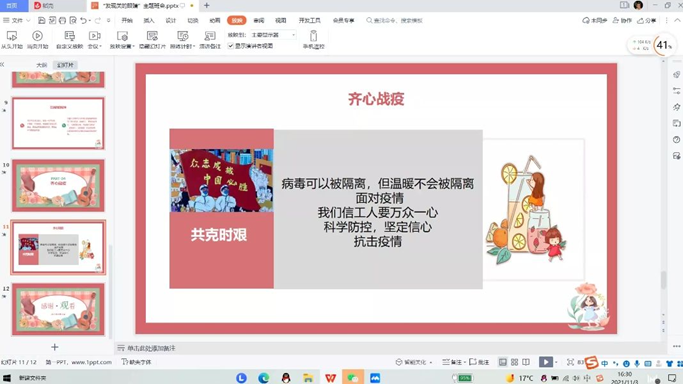Image resolution: width=683 pixels, height=384 pixels.
Task: Toggle Chinese input mode indicator
Action: pyautogui.click(x=605, y=363)
